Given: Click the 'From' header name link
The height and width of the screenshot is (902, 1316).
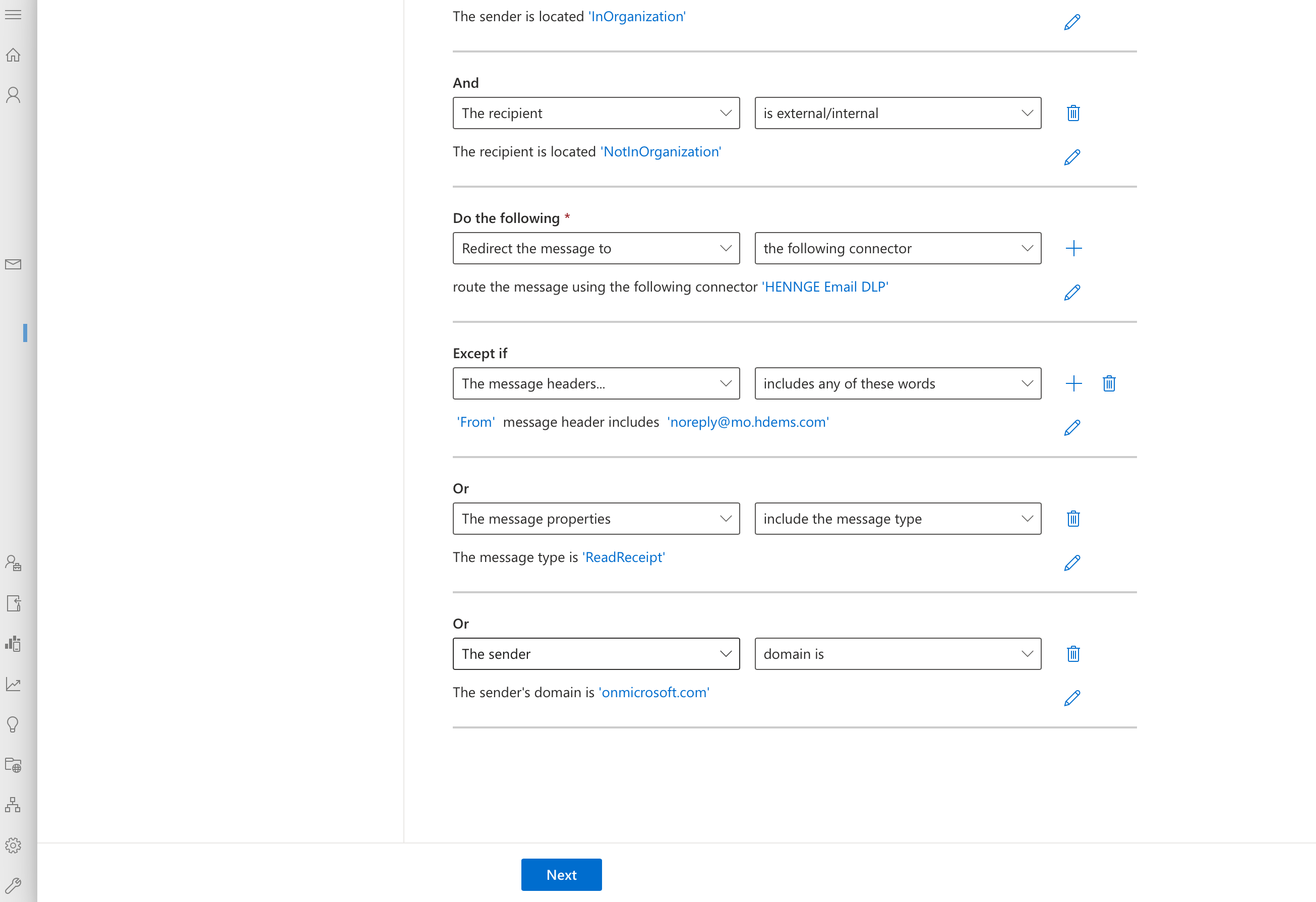Looking at the screenshot, I should tap(475, 422).
